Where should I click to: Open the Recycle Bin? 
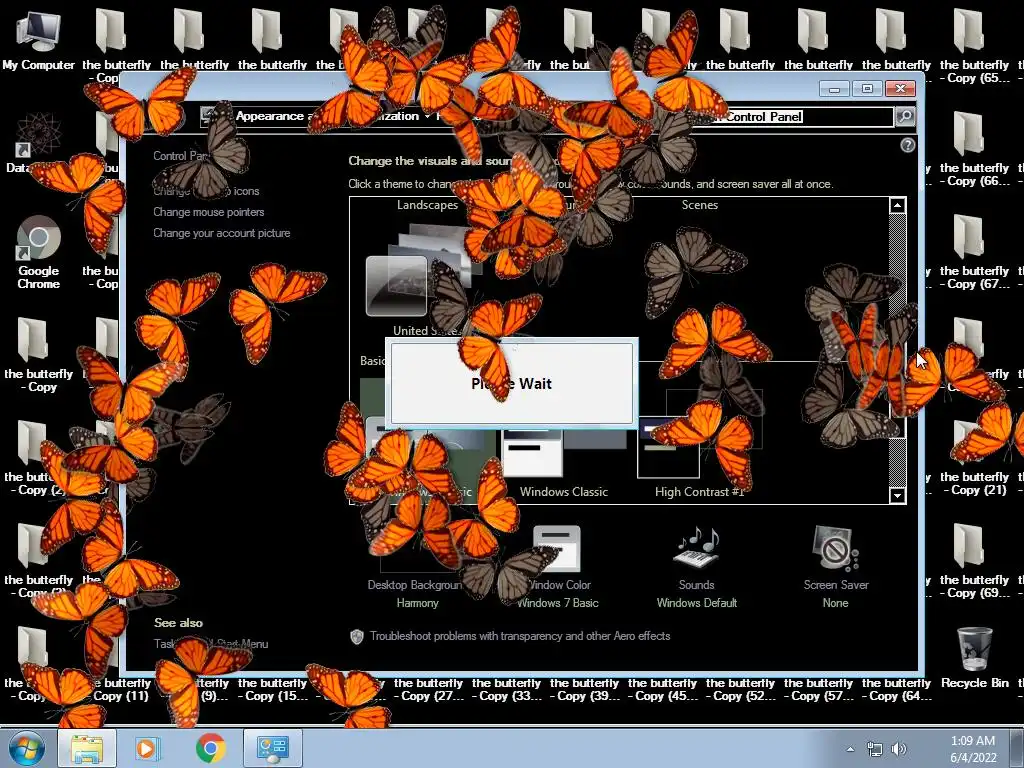point(974,656)
